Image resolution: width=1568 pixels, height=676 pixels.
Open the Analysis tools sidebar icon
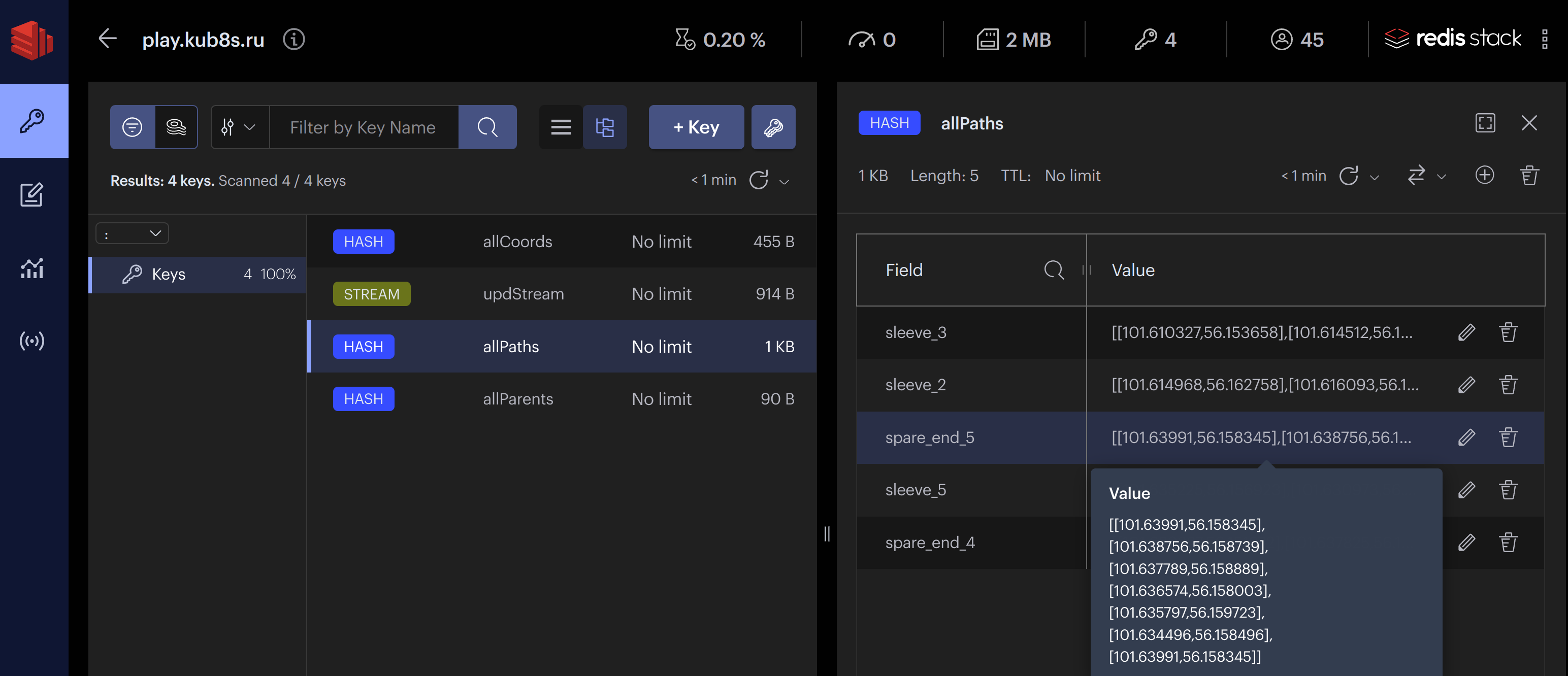(31, 268)
